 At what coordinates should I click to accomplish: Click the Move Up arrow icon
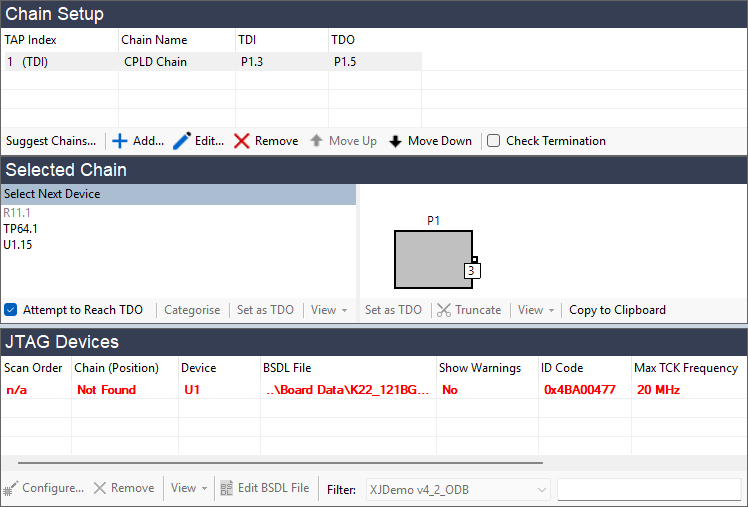[316, 141]
